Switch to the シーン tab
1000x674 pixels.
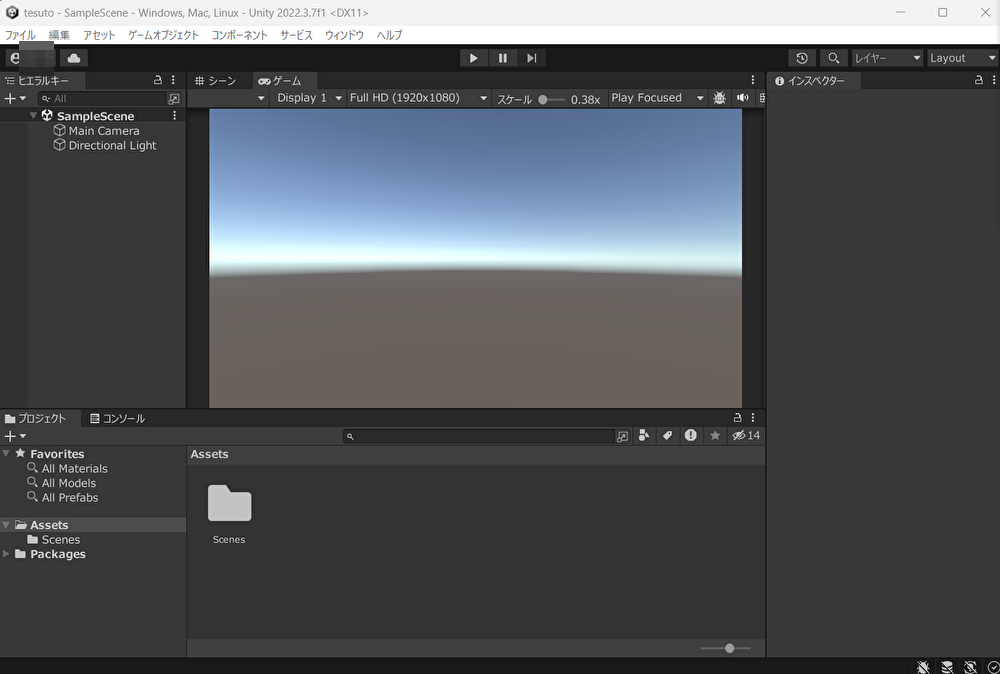pyautogui.click(x=216, y=81)
